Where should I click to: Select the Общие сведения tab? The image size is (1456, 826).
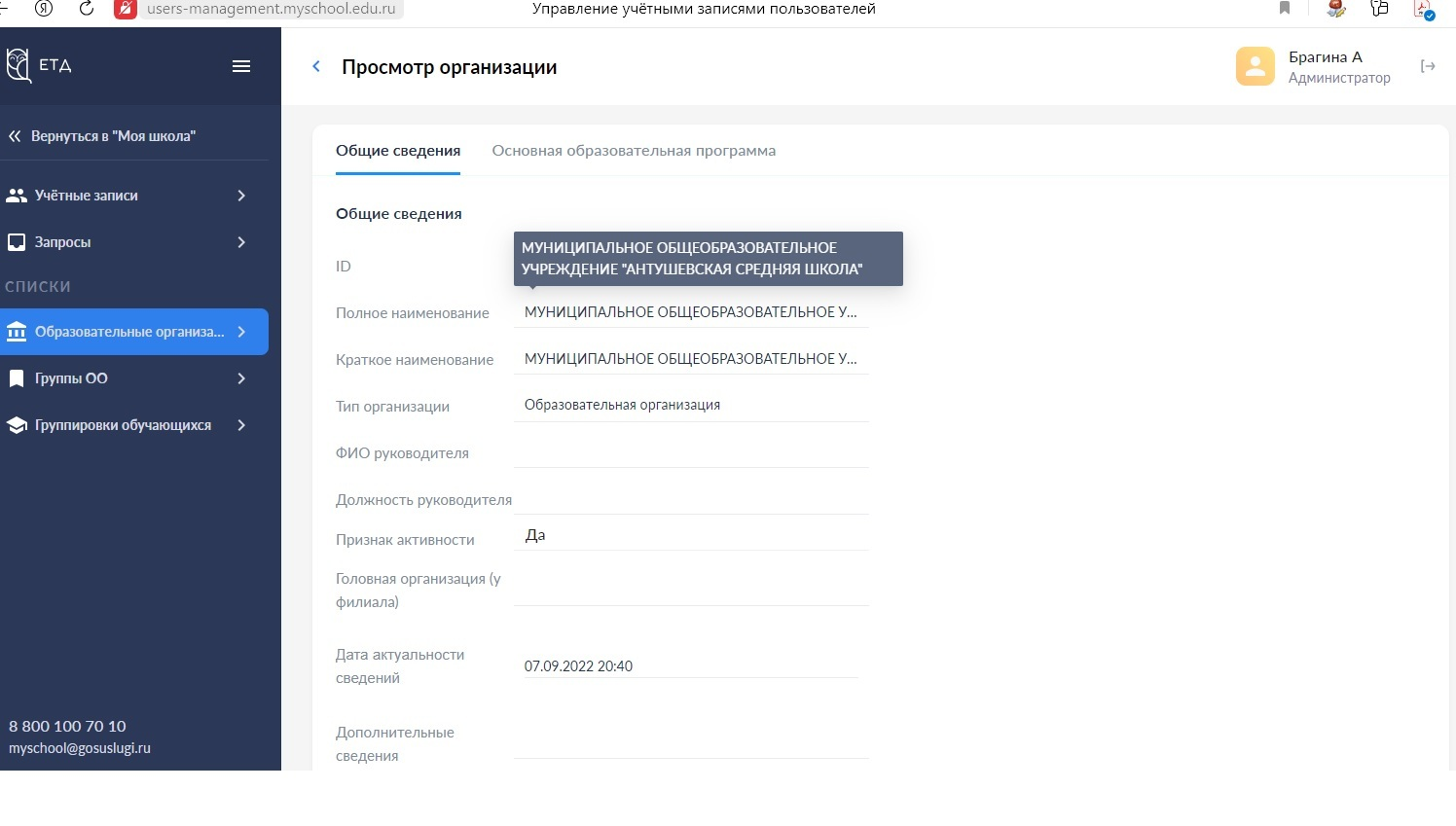pos(398,151)
